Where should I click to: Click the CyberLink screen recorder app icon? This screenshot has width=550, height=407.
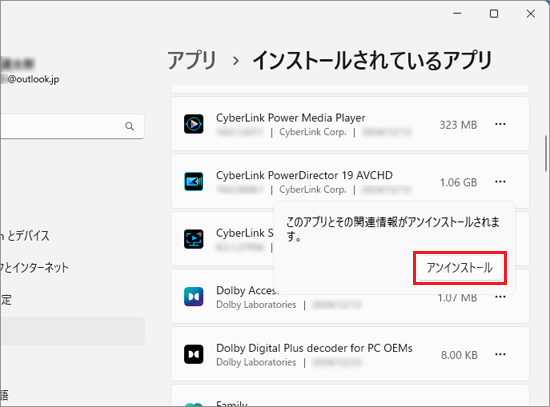[x=194, y=239]
